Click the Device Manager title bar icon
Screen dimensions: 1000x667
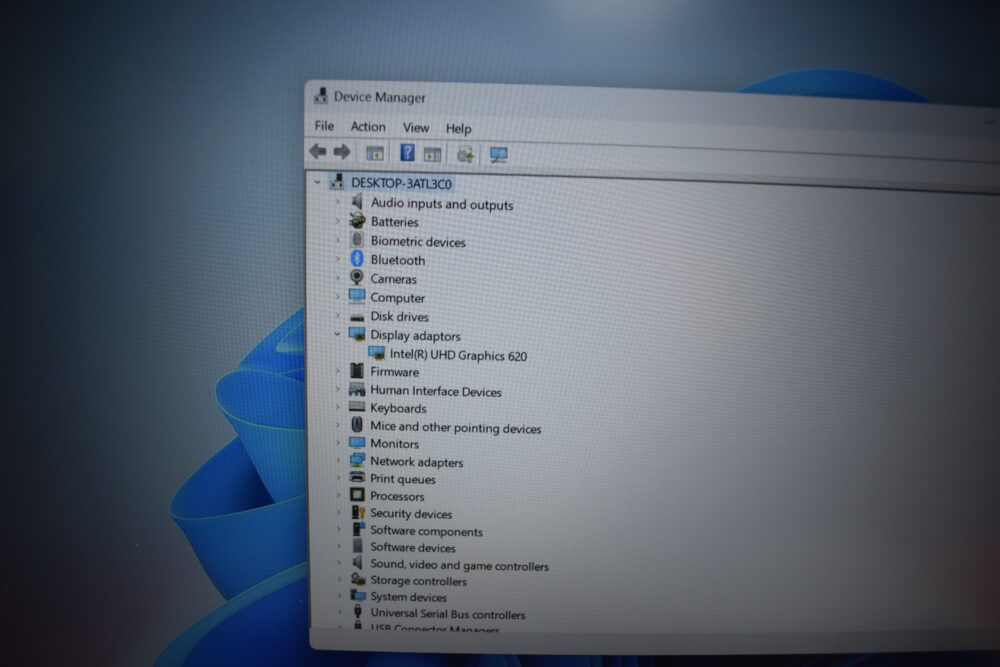[321, 96]
